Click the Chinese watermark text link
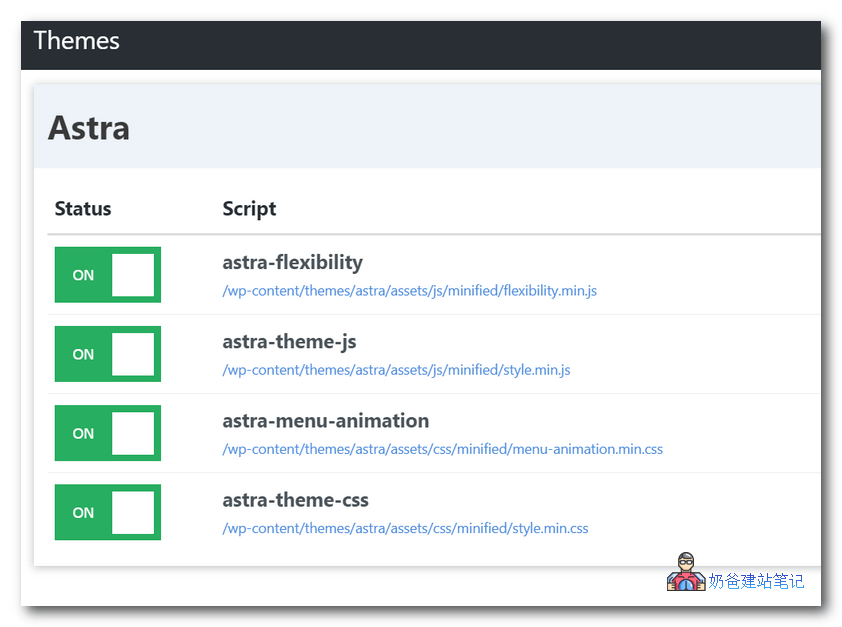Image resolution: width=842 pixels, height=627 pixels. point(756,581)
